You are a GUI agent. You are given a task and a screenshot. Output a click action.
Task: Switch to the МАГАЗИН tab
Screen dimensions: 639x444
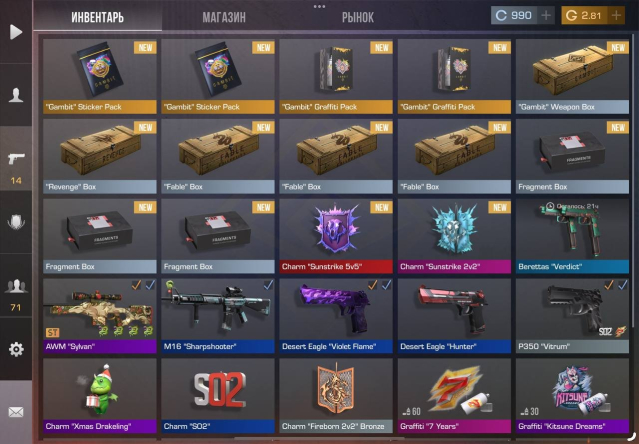click(224, 17)
